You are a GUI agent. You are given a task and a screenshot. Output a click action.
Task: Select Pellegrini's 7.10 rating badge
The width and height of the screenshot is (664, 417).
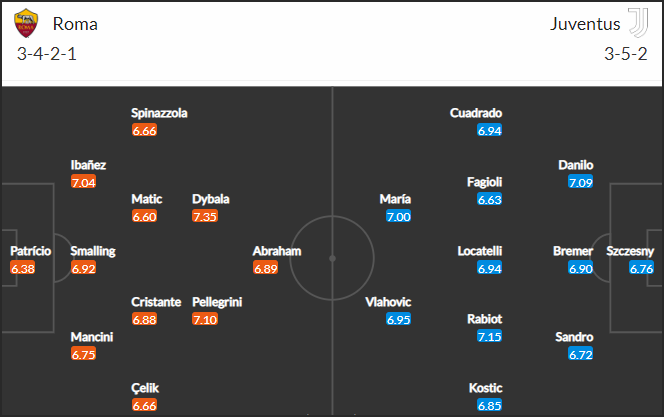coord(205,319)
